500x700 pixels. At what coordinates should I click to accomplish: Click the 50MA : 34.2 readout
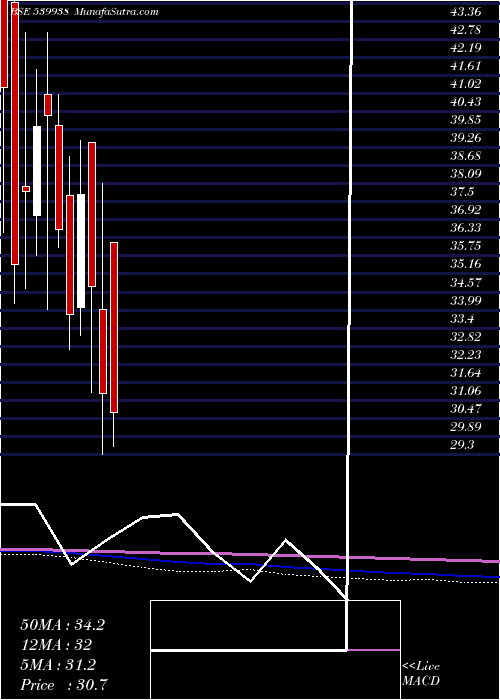[x=62, y=625]
